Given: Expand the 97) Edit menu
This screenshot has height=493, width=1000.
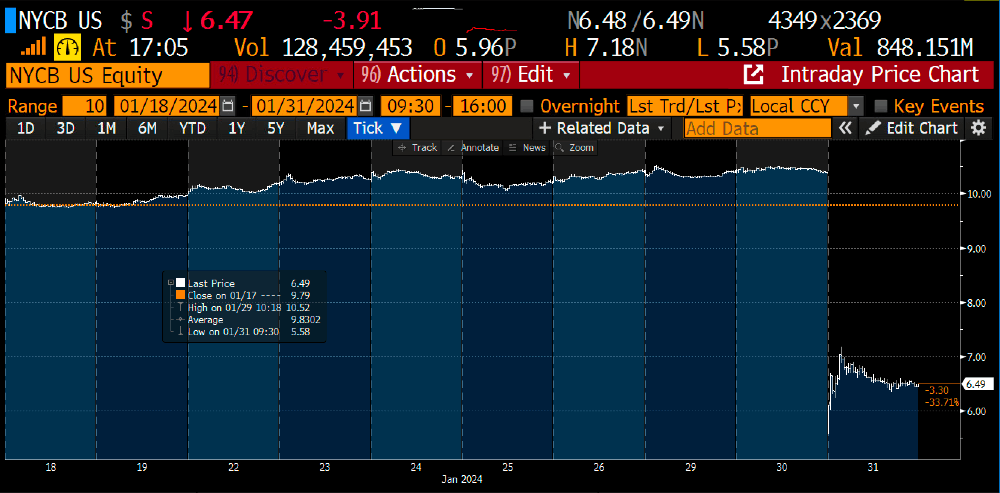Looking at the screenshot, I should pyautogui.click(x=531, y=75).
